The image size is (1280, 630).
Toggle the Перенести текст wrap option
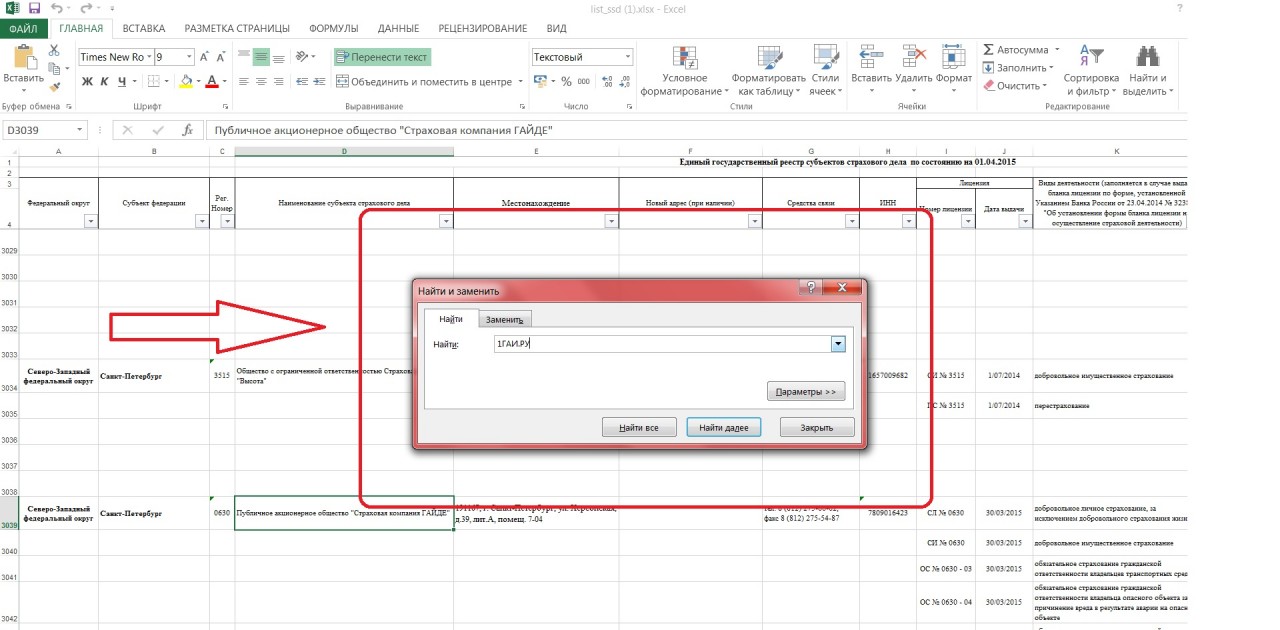click(382, 57)
